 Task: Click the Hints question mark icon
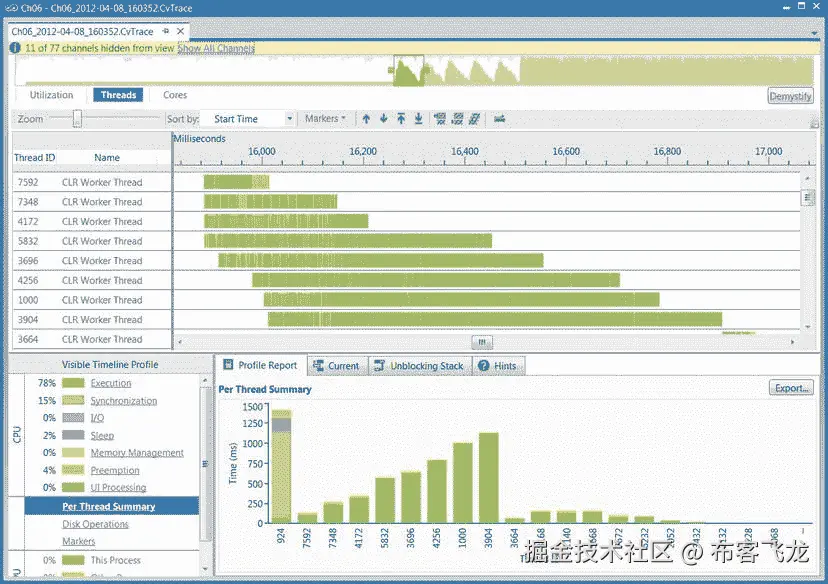(484, 365)
